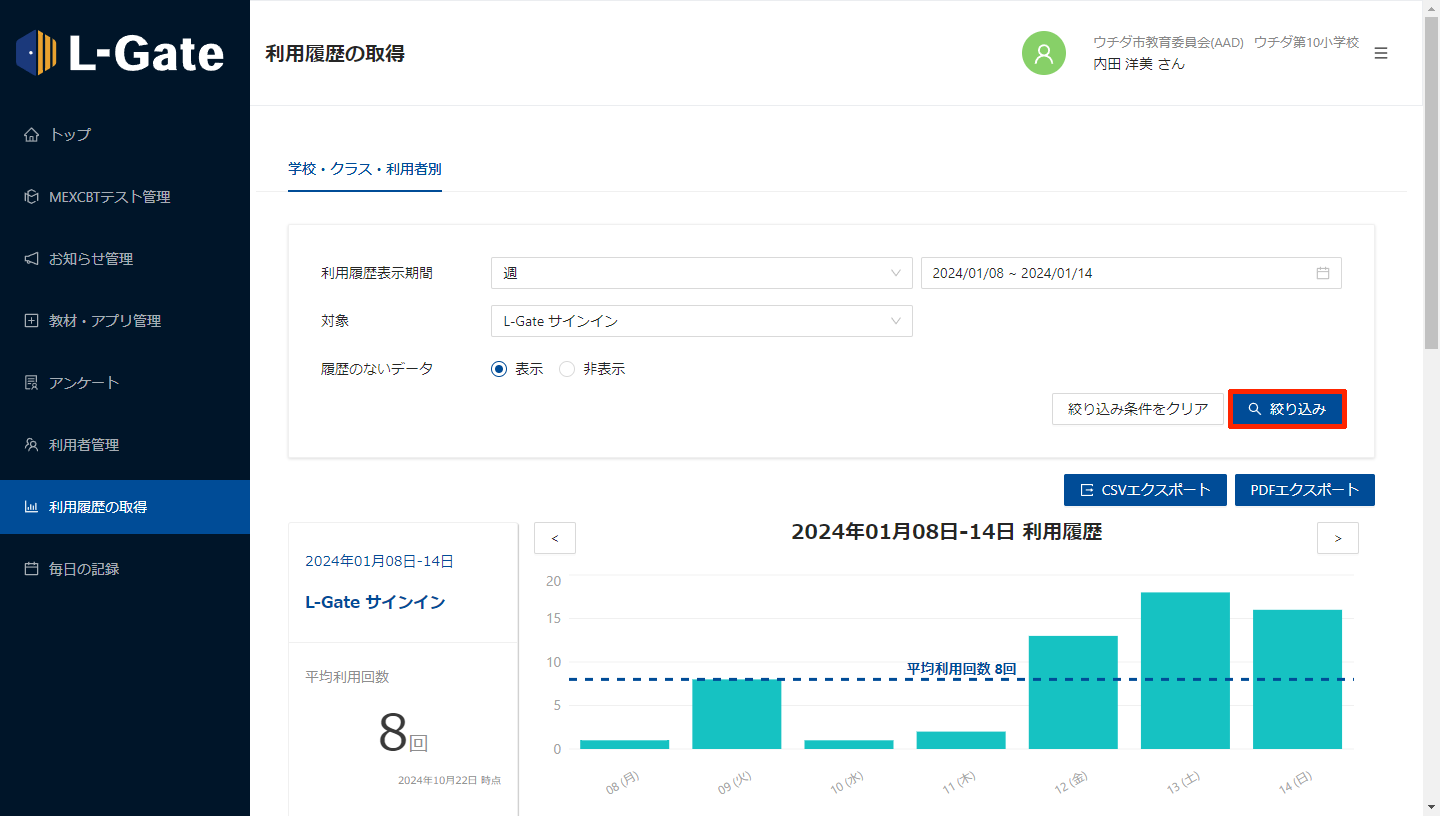The width and height of the screenshot is (1440, 816).
Task: Click the アンケート survey icon
Action: [31, 383]
